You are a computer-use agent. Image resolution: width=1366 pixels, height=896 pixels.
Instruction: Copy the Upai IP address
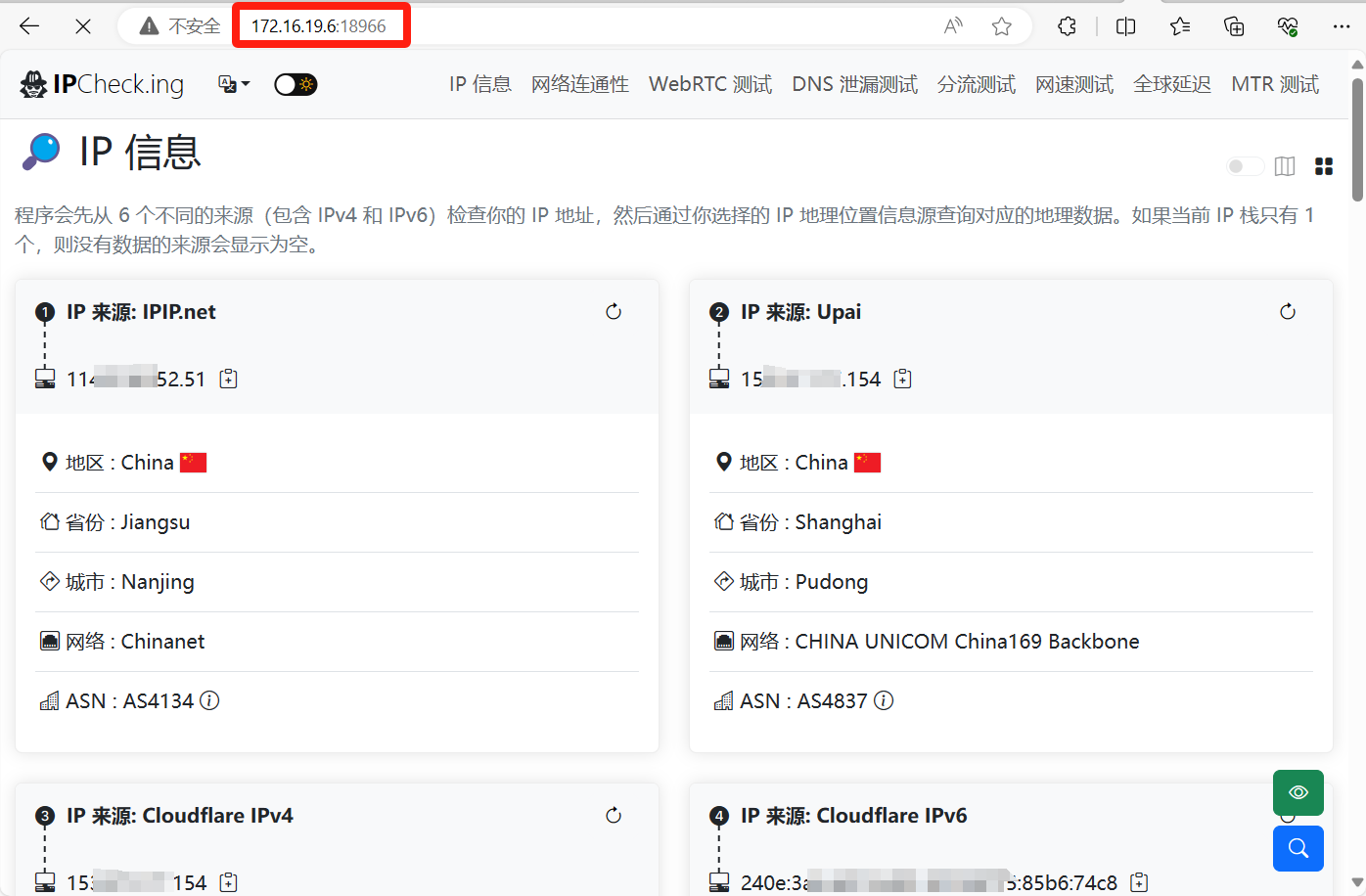pos(903,380)
